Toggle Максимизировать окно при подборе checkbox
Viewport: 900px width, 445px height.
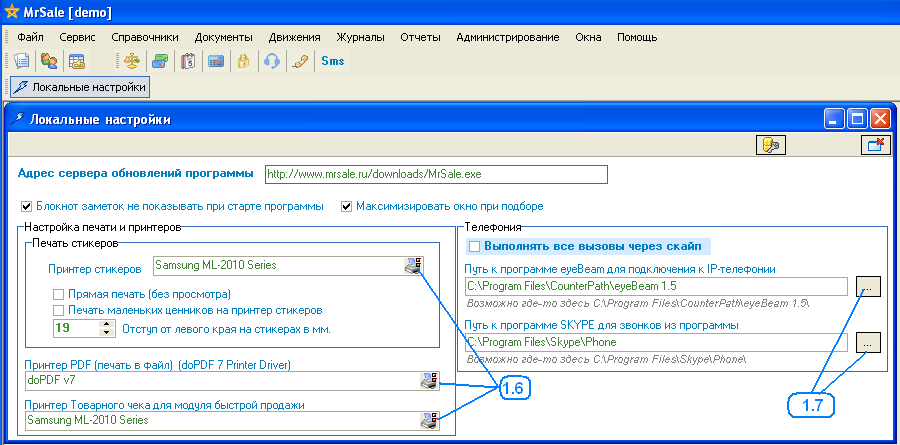[x=346, y=206]
